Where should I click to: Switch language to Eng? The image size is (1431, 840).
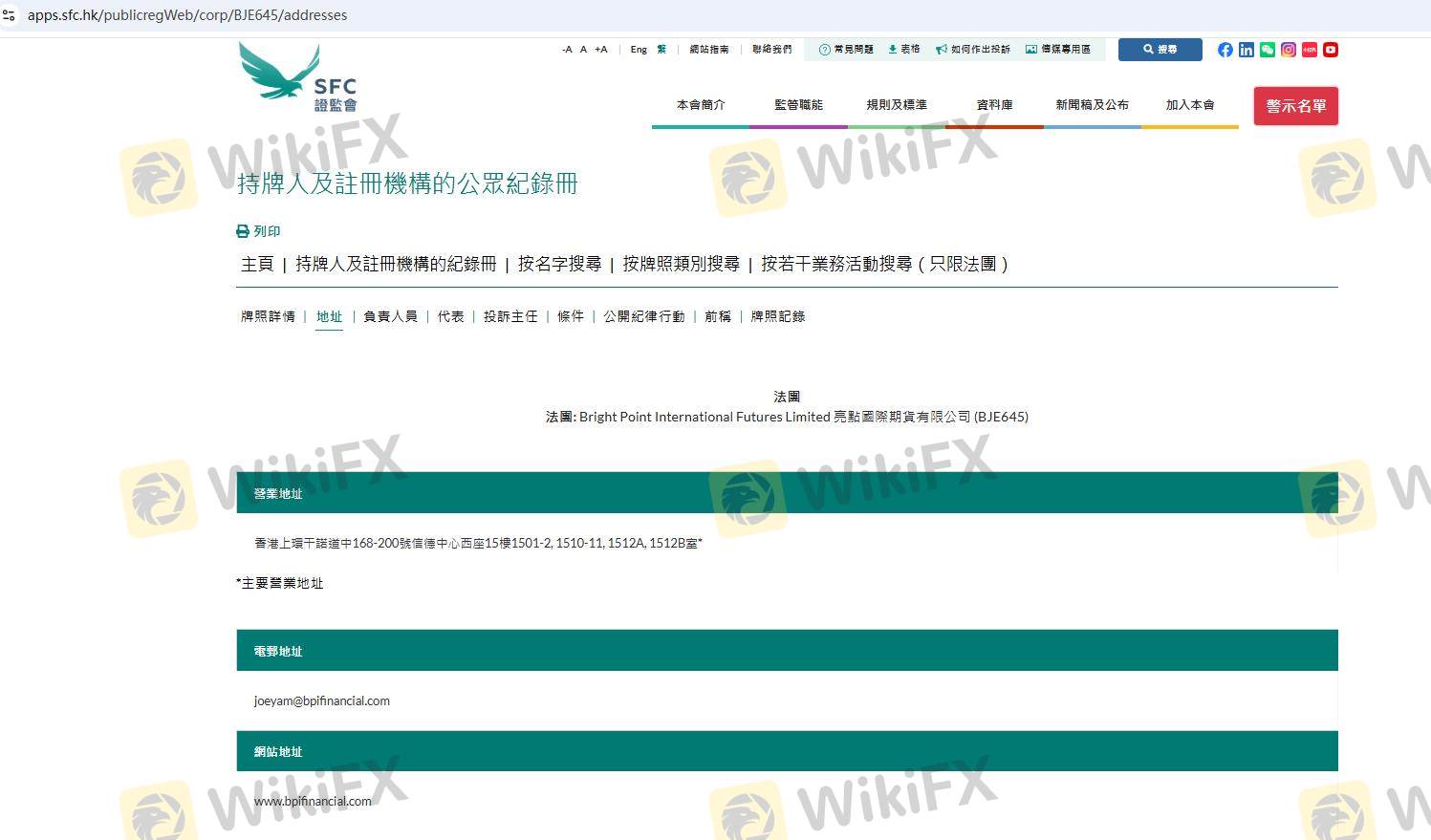pyautogui.click(x=639, y=50)
